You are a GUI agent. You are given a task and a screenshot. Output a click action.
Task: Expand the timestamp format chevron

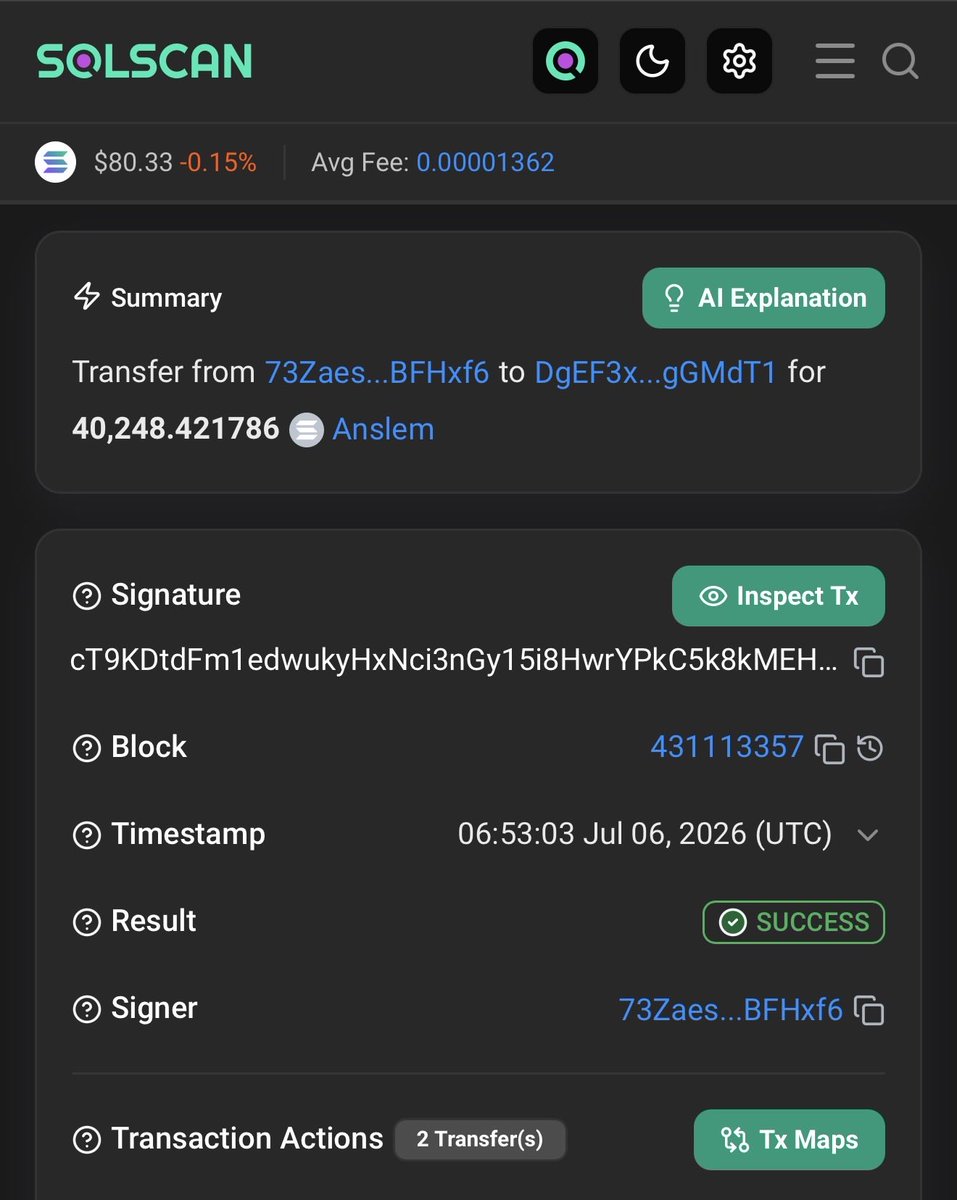coord(867,835)
